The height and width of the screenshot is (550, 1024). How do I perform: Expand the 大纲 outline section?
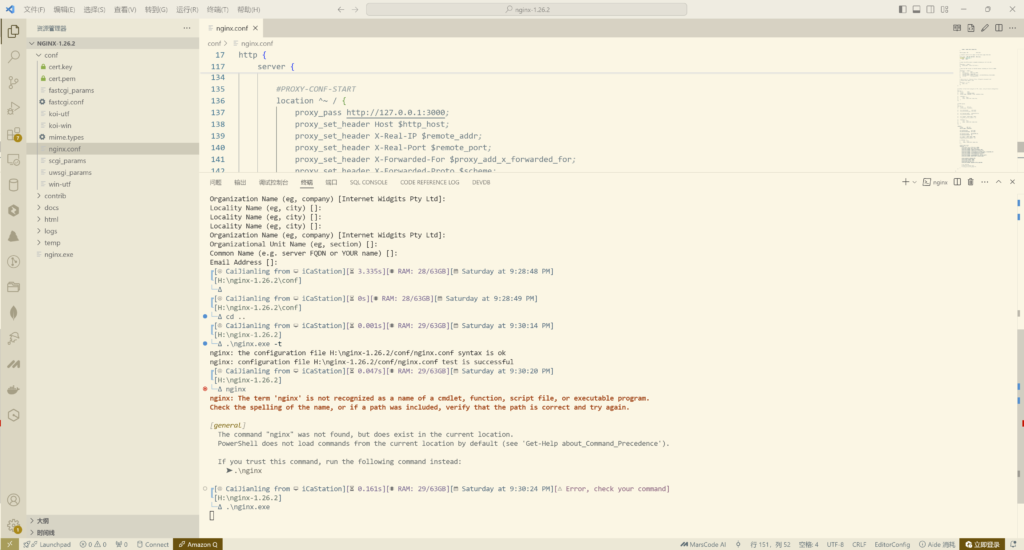112,521
